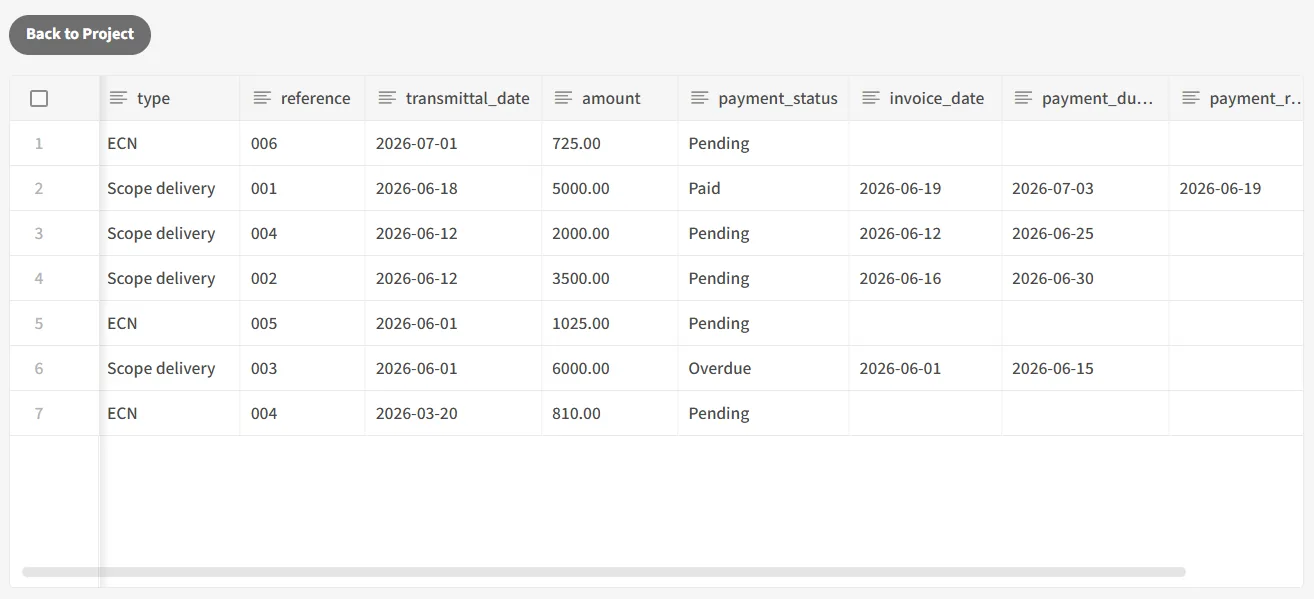
Task: Click the horizontal scrollbar at table bottom
Action: (604, 572)
